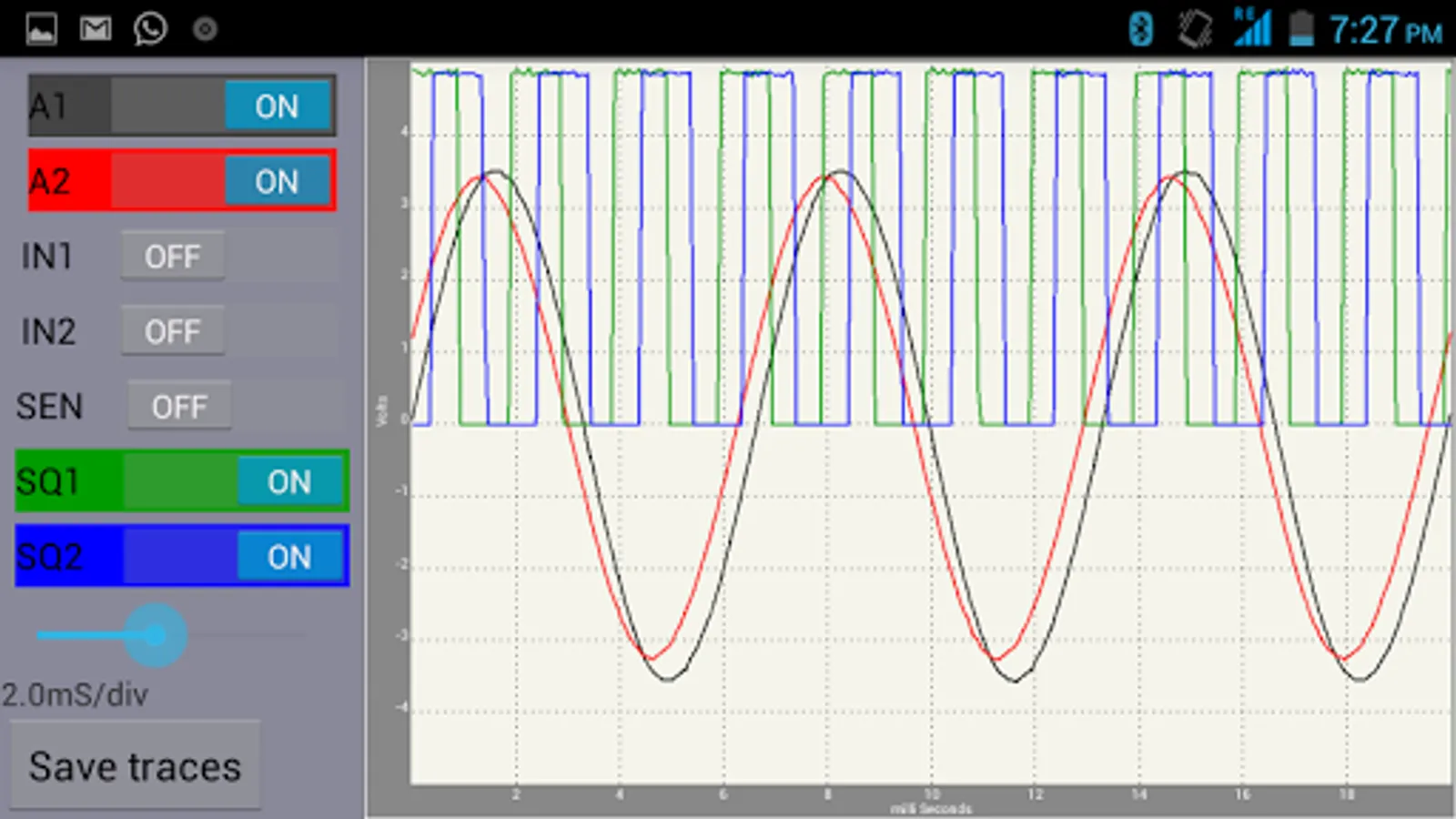Viewport: 1456px width, 819px height.
Task: Tap the Save traces button
Action: click(136, 766)
